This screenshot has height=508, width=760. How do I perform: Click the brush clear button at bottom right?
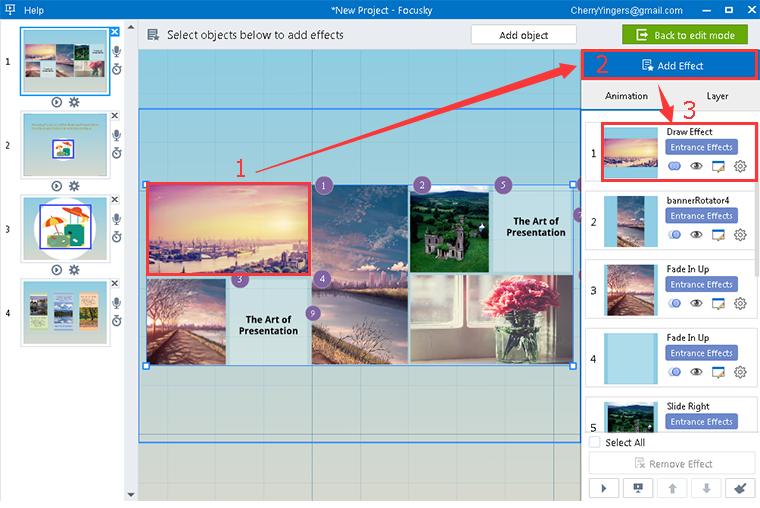click(740, 488)
